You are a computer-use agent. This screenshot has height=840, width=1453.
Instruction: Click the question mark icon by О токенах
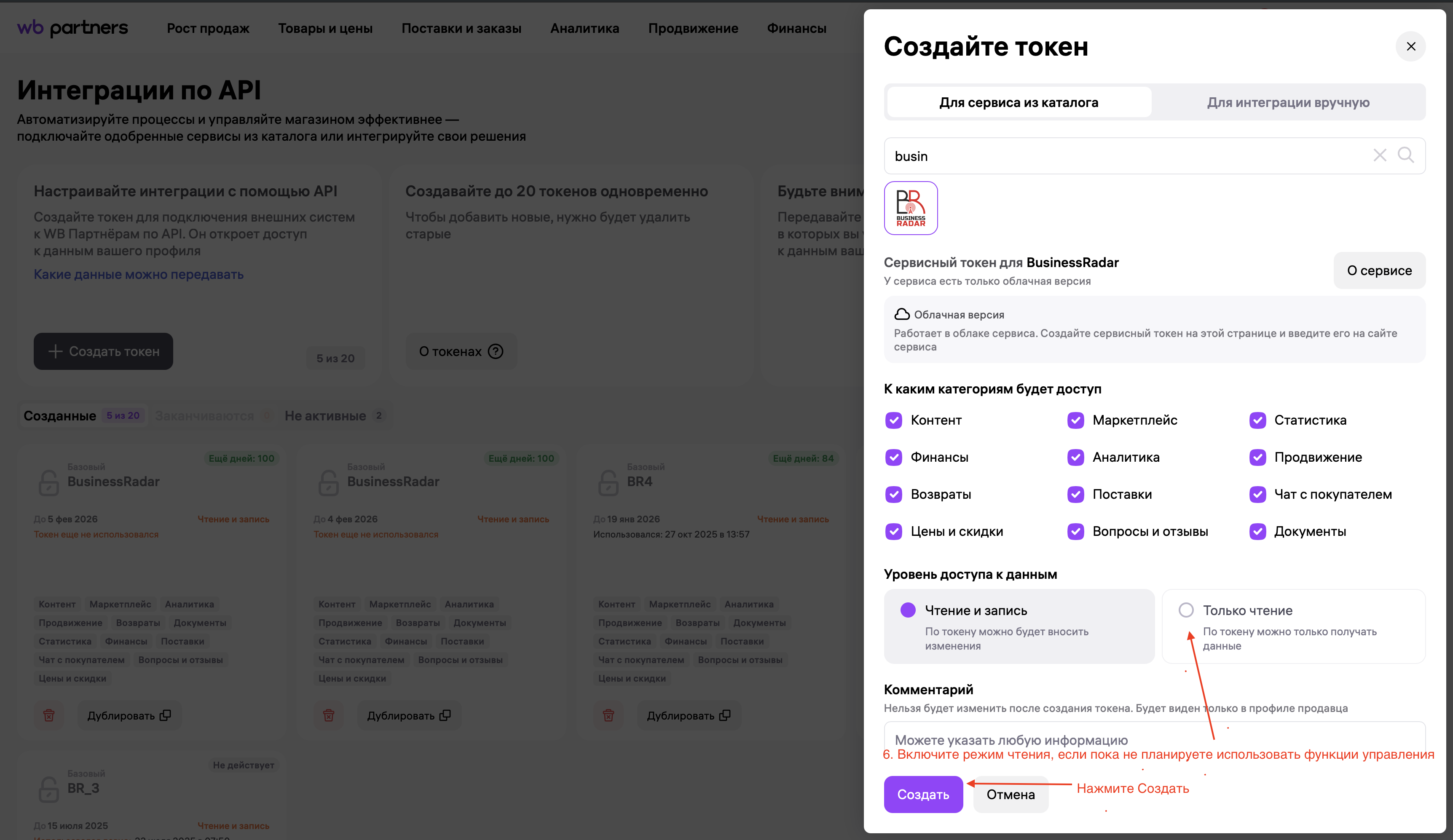(495, 351)
